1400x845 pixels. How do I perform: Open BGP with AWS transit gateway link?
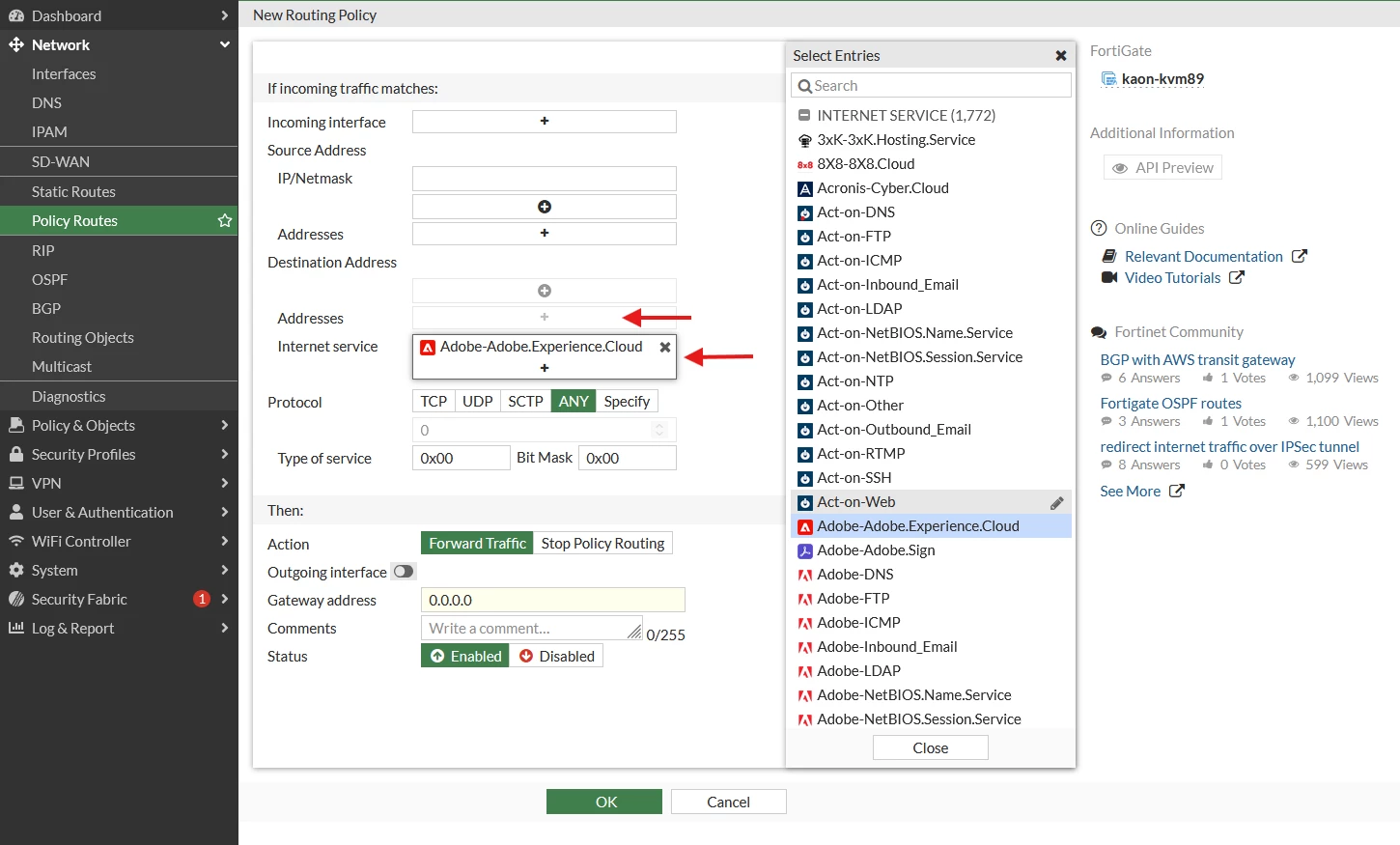click(1197, 359)
